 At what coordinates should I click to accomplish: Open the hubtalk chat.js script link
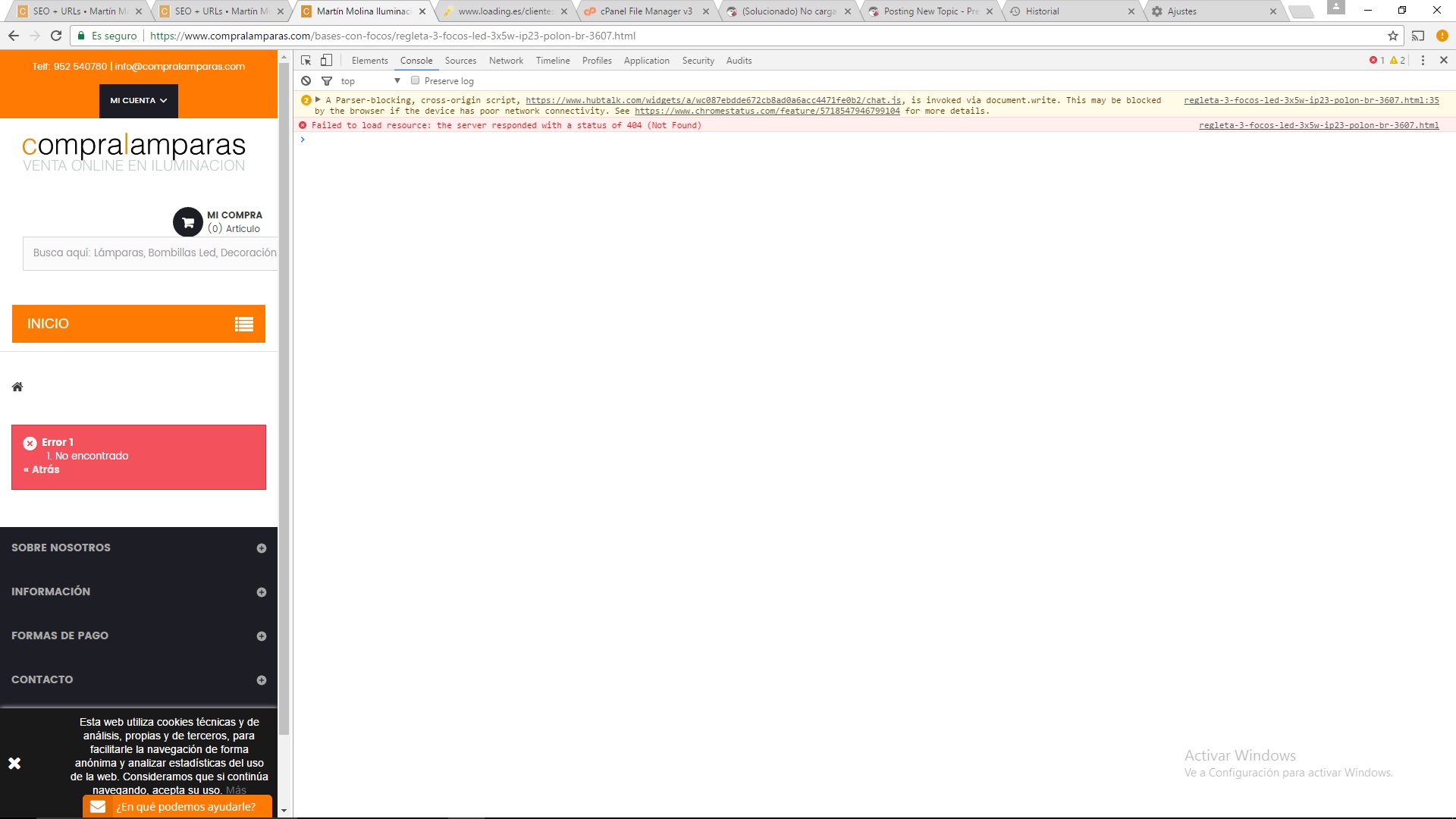[713, 100]
